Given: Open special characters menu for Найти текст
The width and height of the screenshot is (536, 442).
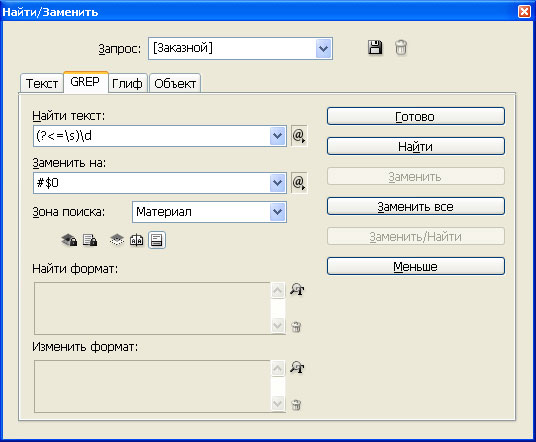Looking at the screenshot, I should pos(299,136).
